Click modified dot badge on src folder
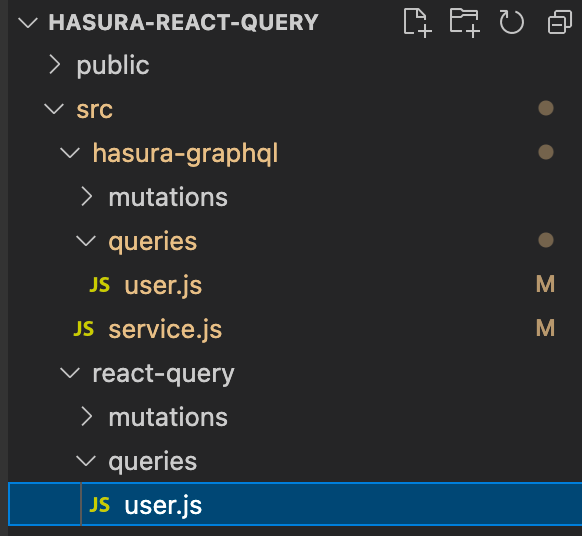 pyautogui.click(x=546, y=108)
